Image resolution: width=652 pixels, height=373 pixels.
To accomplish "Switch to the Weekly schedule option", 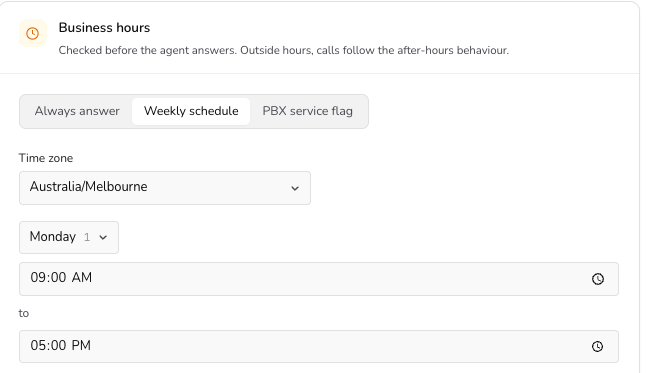I will point(191,111).
